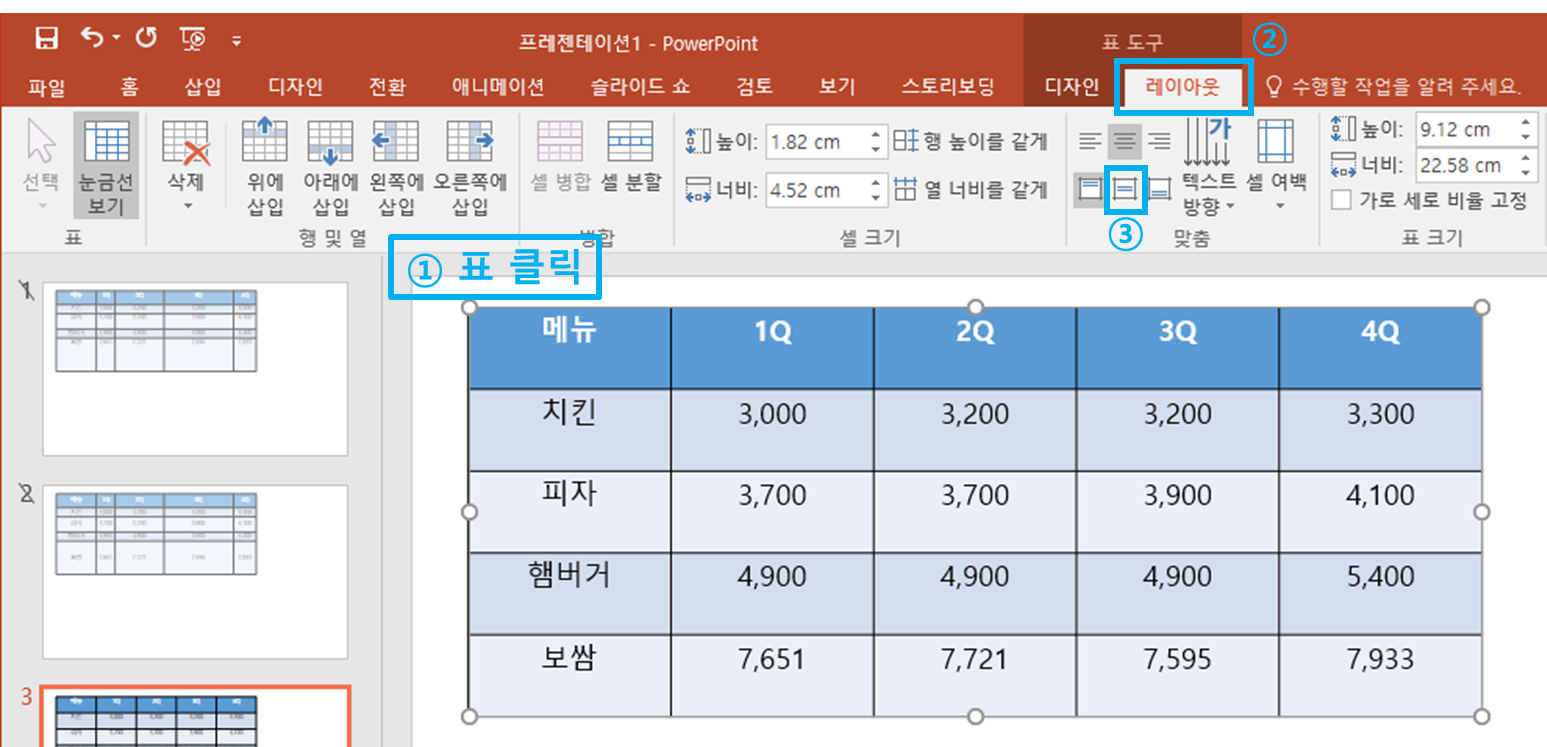Click the 치킨 cell
Image resolution: width=1547 pixels, height=747 pixels.
pos(570,430)
